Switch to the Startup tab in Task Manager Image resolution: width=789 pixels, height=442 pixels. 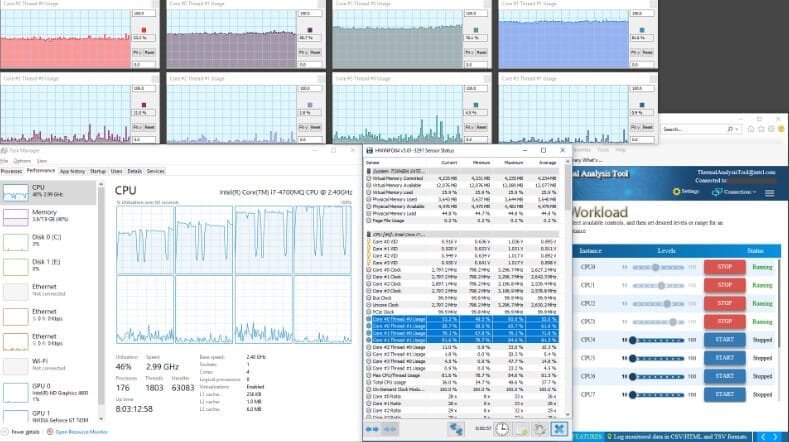tap(98, 171)
